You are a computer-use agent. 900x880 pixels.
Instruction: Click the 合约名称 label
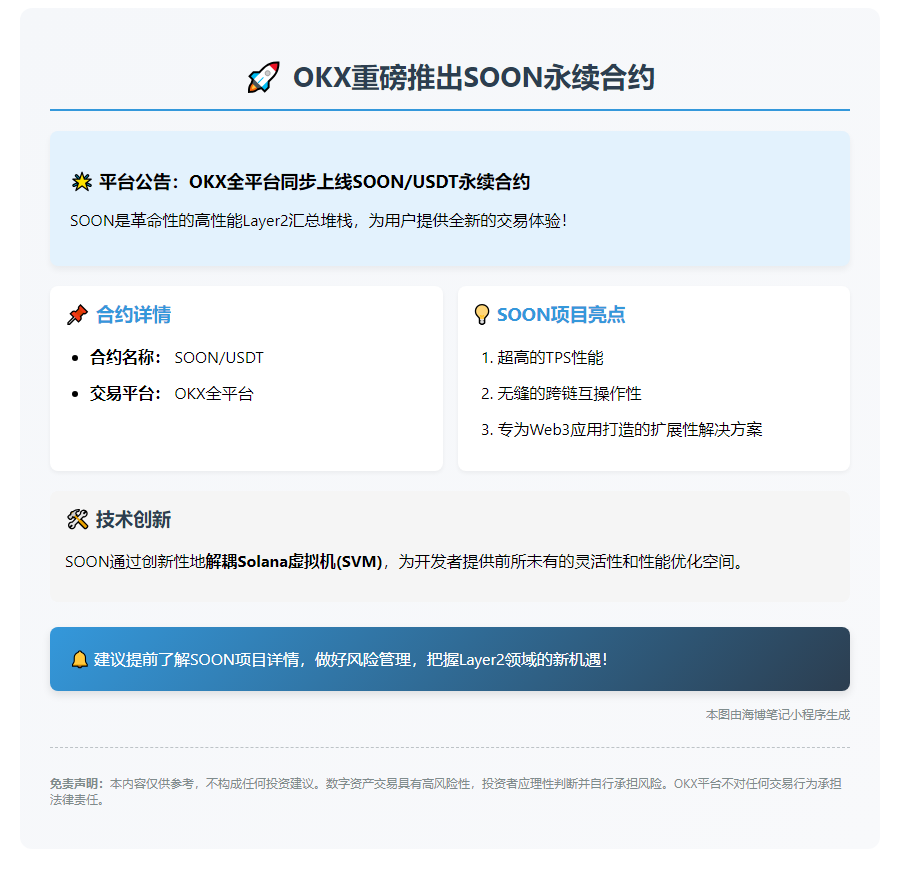pyautogui.click(x=126, y=358)
